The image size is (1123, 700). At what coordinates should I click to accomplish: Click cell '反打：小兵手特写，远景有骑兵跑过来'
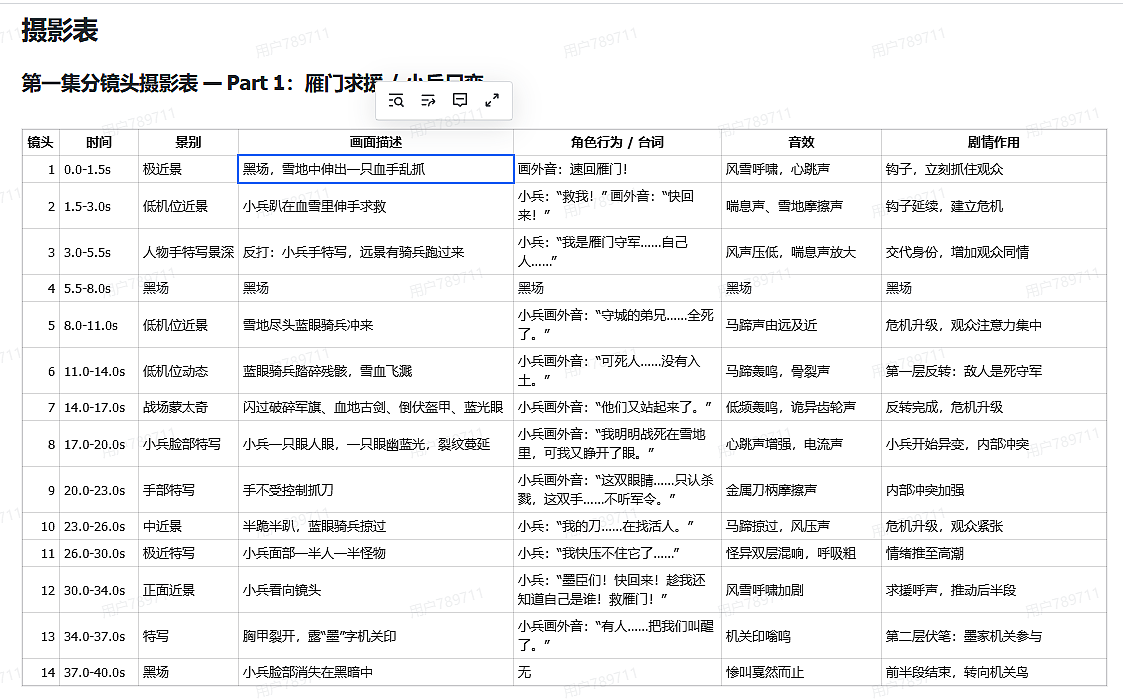[376, 252]
